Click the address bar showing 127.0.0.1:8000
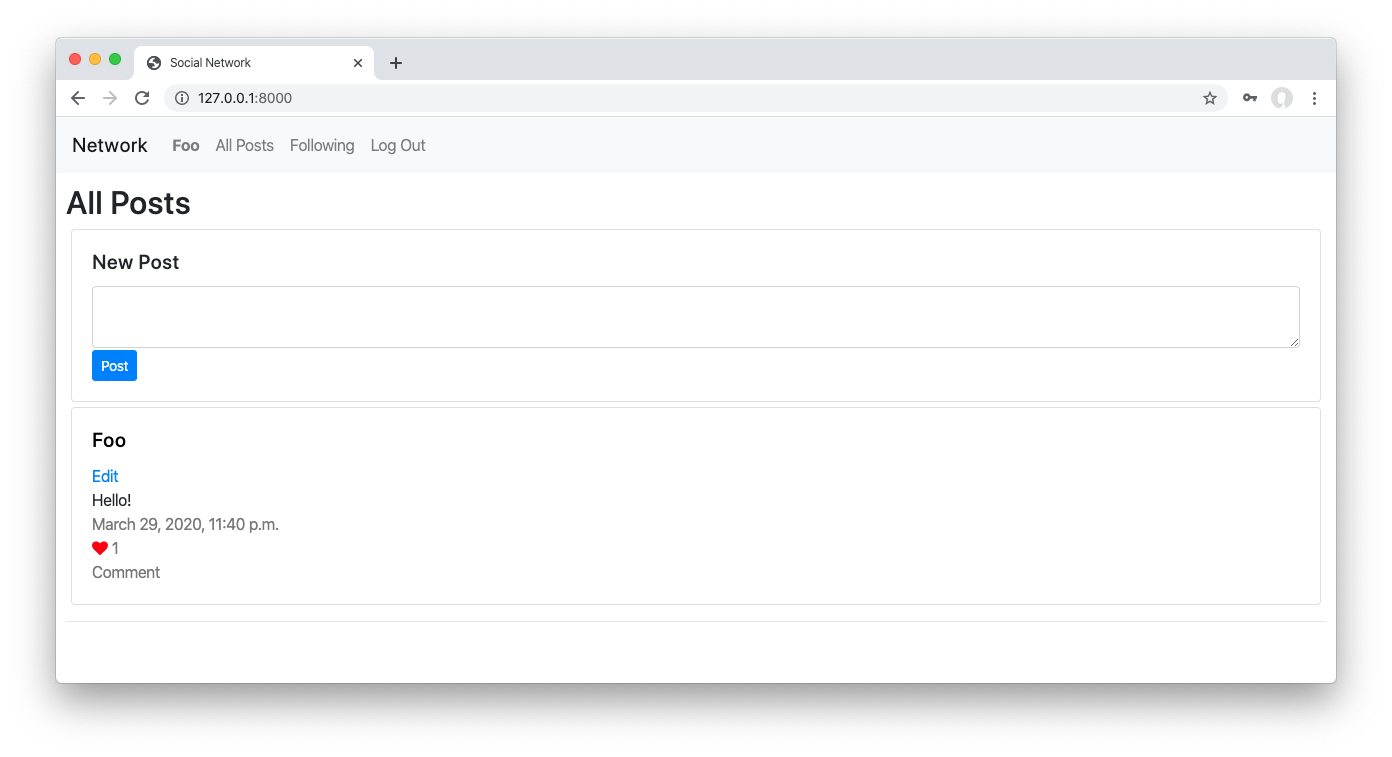 [245, 98]
